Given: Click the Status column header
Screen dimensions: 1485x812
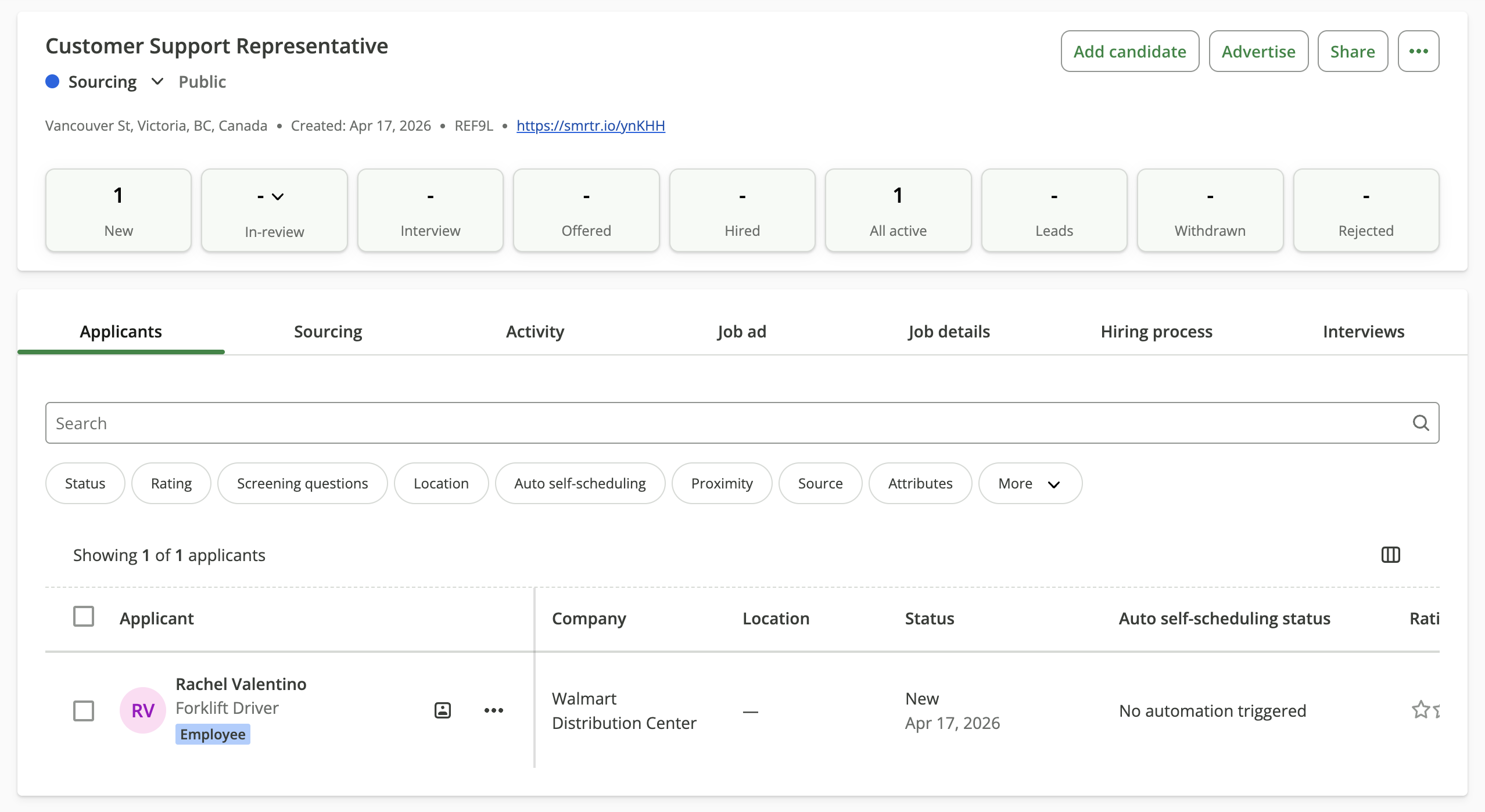Looking at the screenshot, I should pos(930,619).
